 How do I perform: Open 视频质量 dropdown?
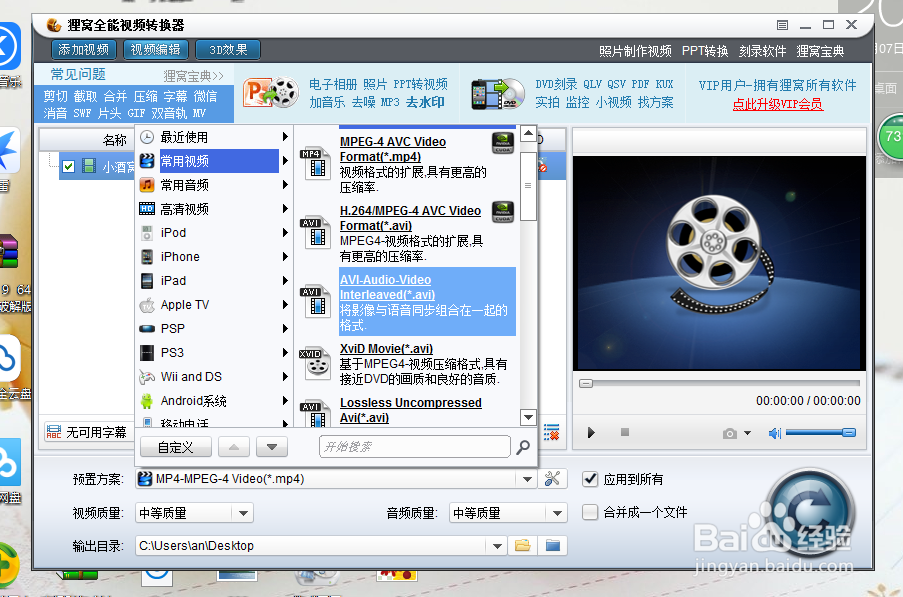243,513
